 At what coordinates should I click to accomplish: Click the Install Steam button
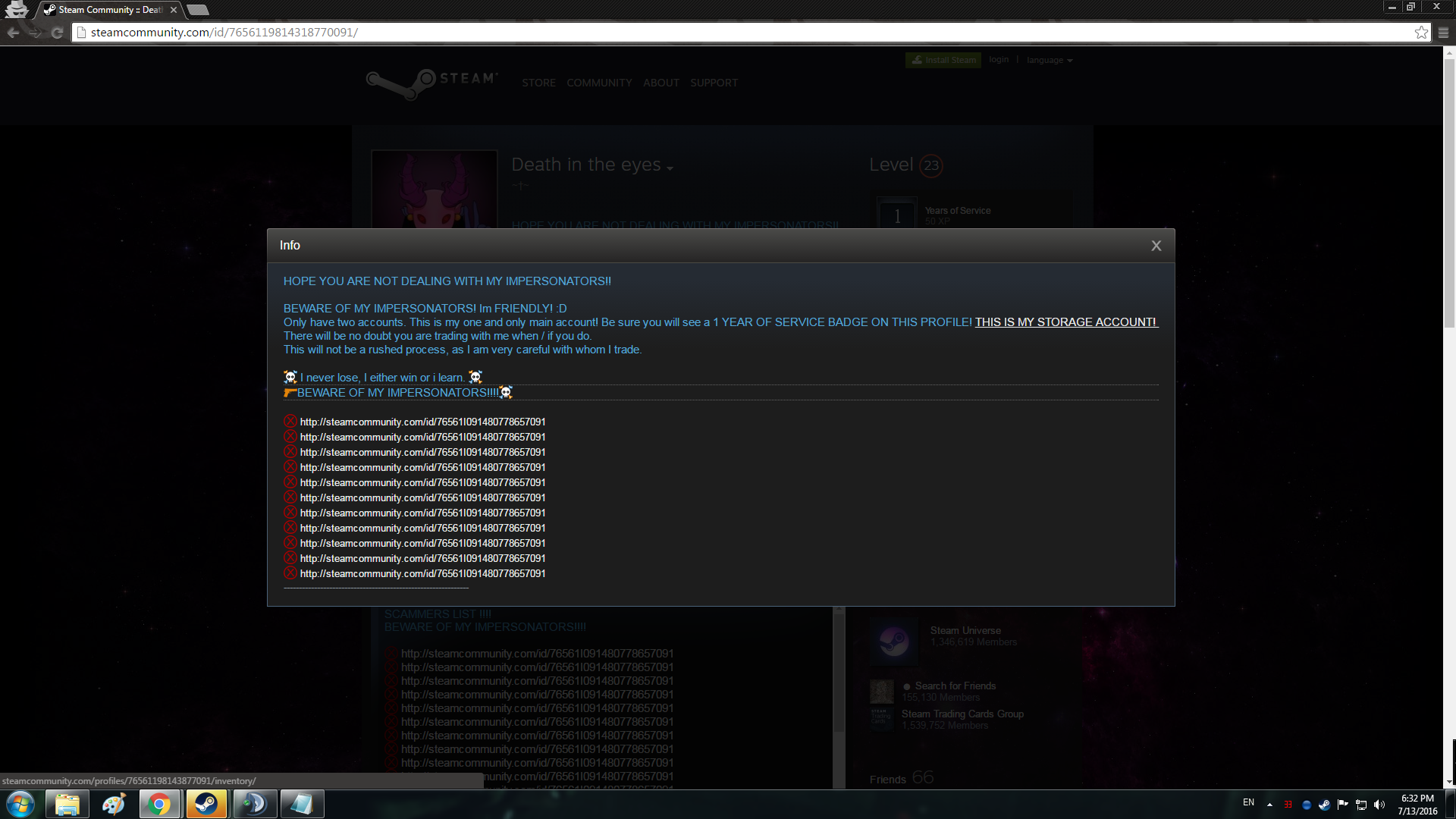[943, 60]
